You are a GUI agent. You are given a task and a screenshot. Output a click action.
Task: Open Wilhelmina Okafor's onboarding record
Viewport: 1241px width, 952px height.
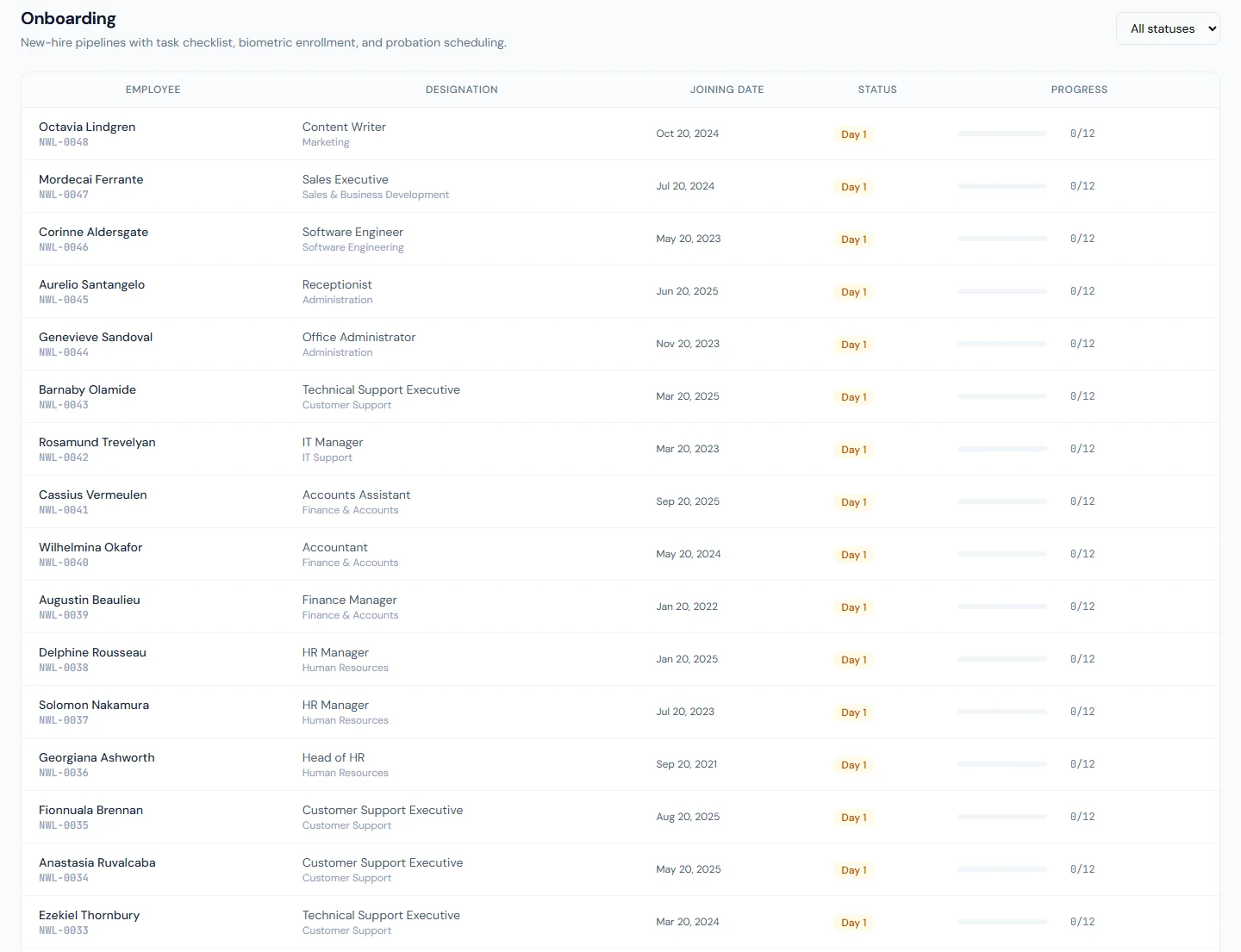[x=620, y=554]
